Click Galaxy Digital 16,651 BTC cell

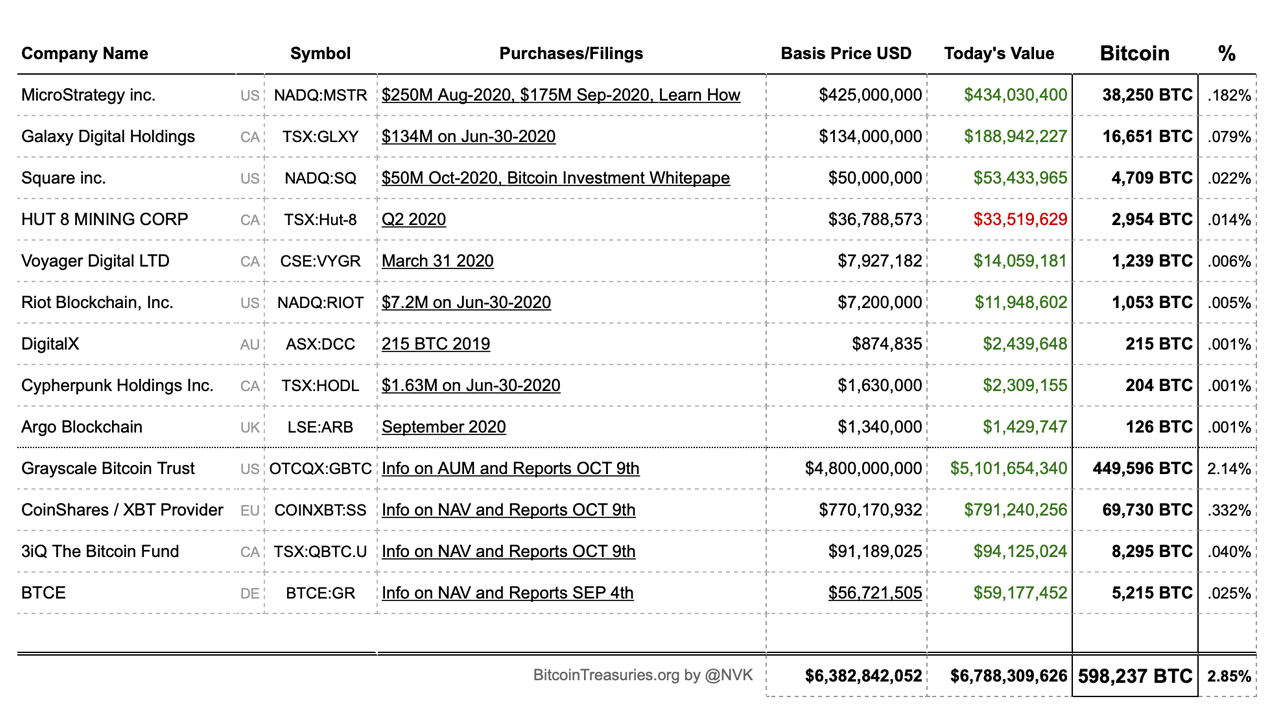pyautogui.click(x=1148, y=136)
